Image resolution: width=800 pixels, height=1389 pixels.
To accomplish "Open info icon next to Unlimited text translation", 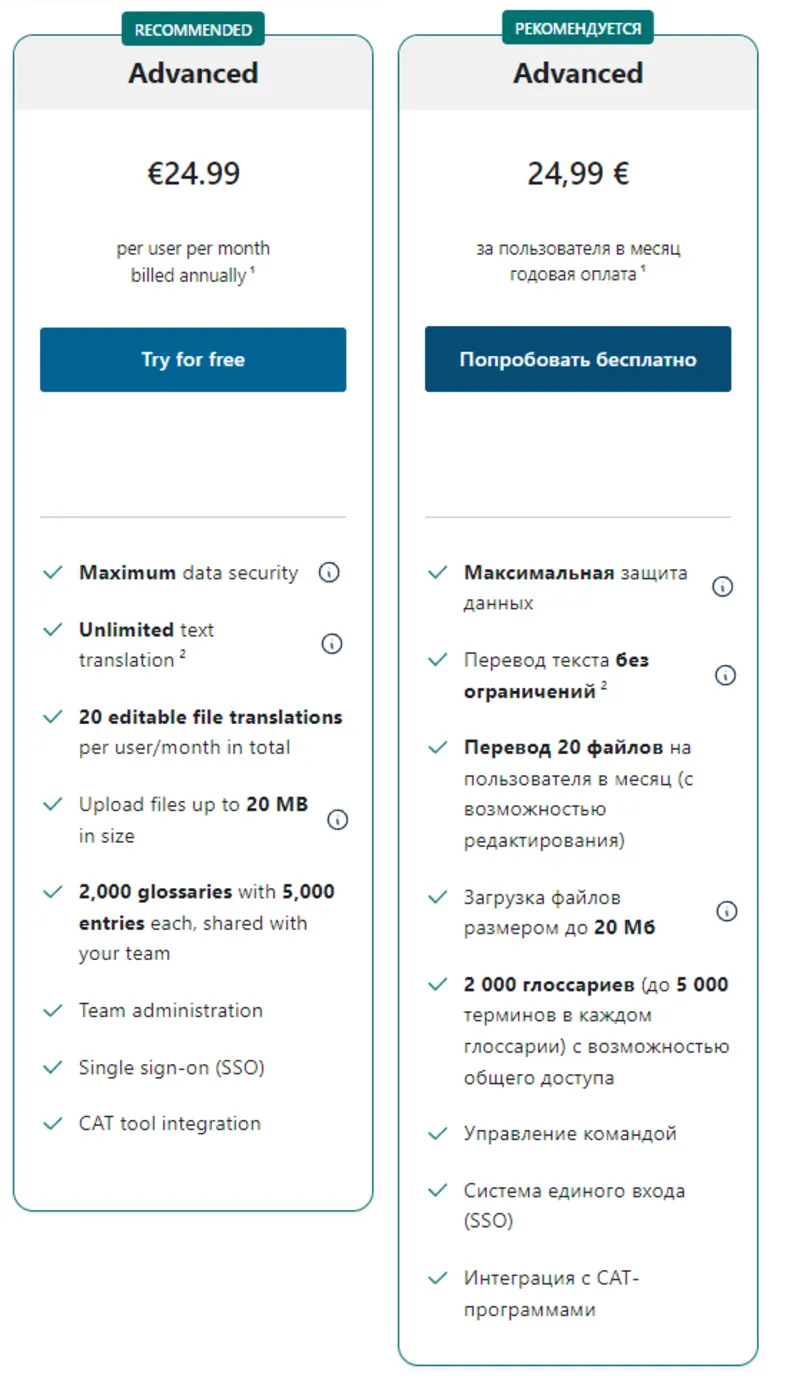I will [332, 644].
